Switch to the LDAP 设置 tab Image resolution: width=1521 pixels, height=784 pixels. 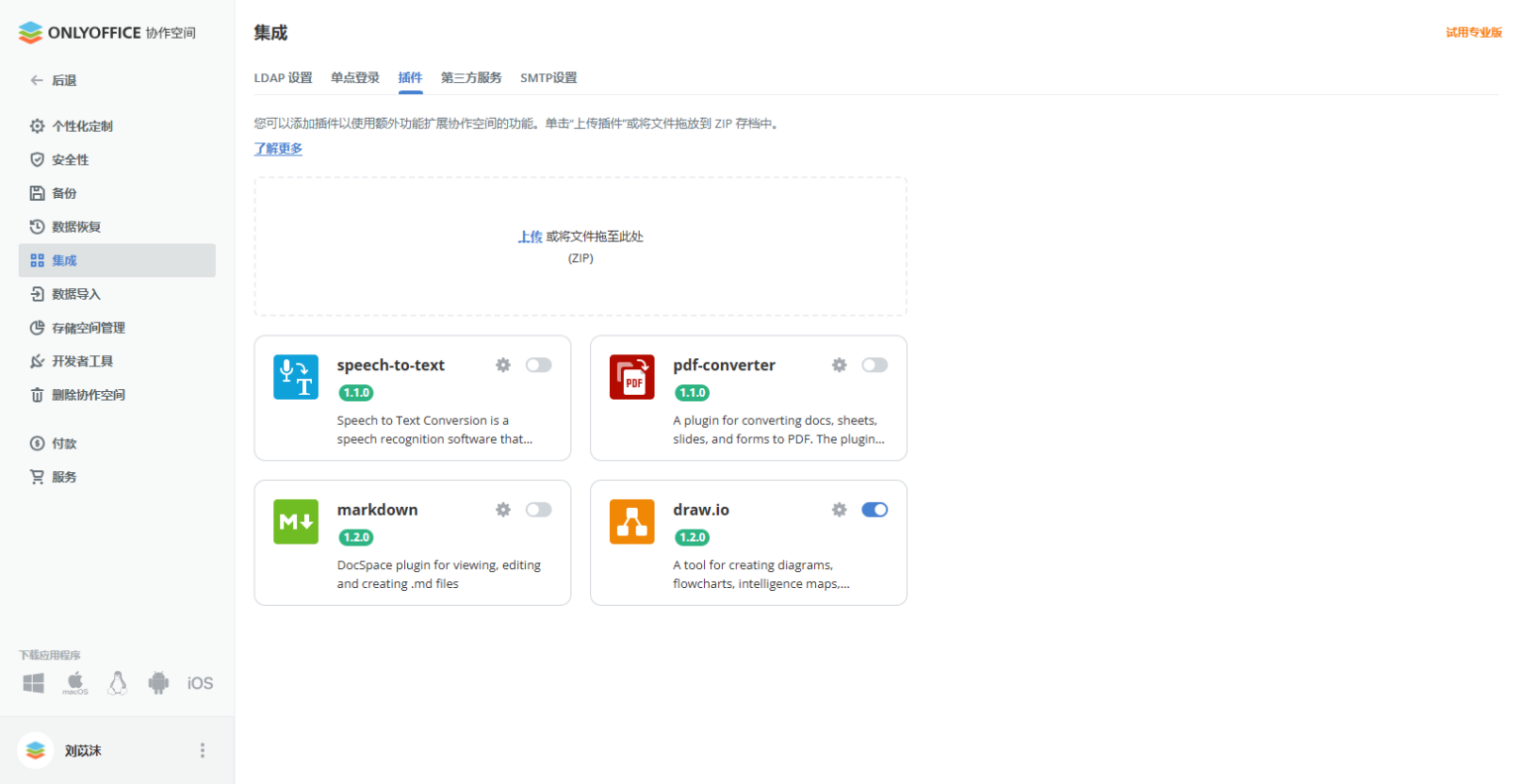point(283,77)
